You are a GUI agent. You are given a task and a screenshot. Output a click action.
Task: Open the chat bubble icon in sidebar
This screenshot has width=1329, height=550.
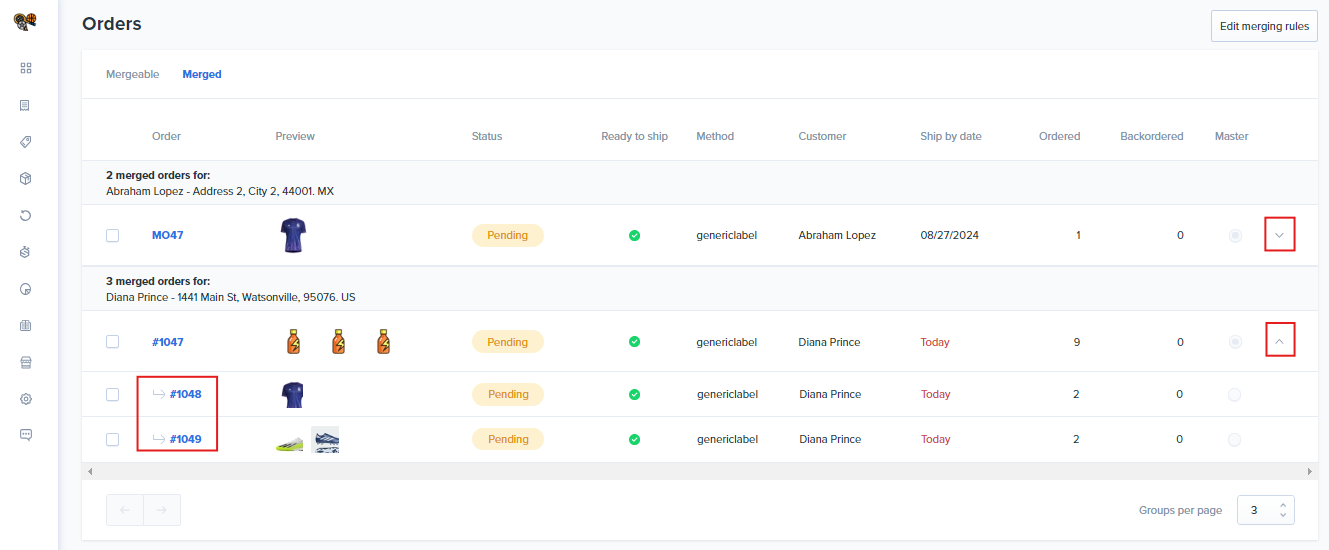[26, 435]
